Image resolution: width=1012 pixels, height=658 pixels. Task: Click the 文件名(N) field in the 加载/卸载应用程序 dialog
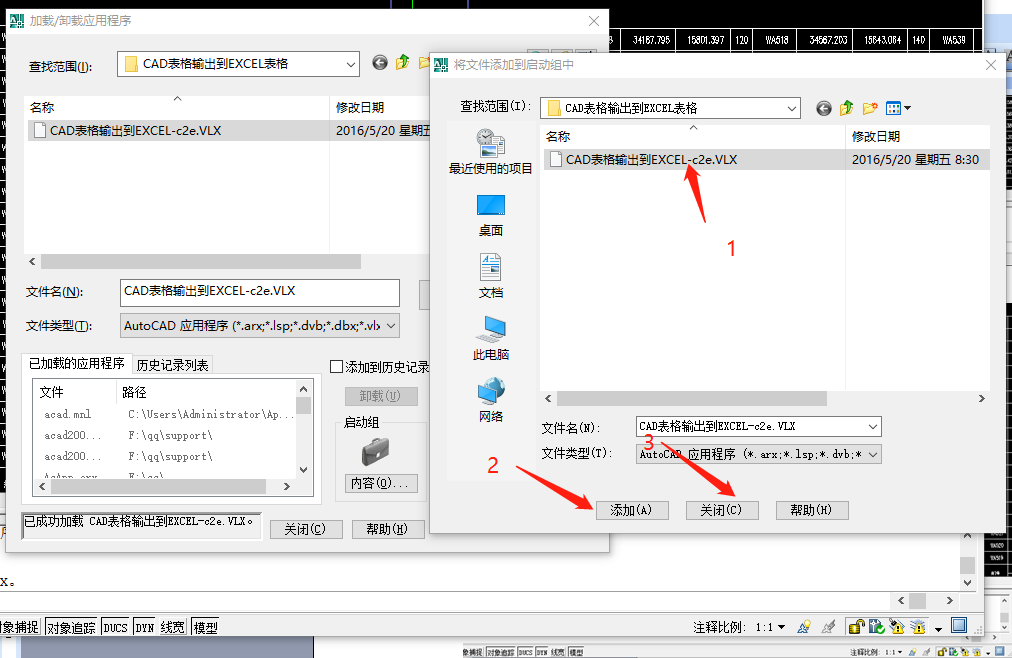260,292
